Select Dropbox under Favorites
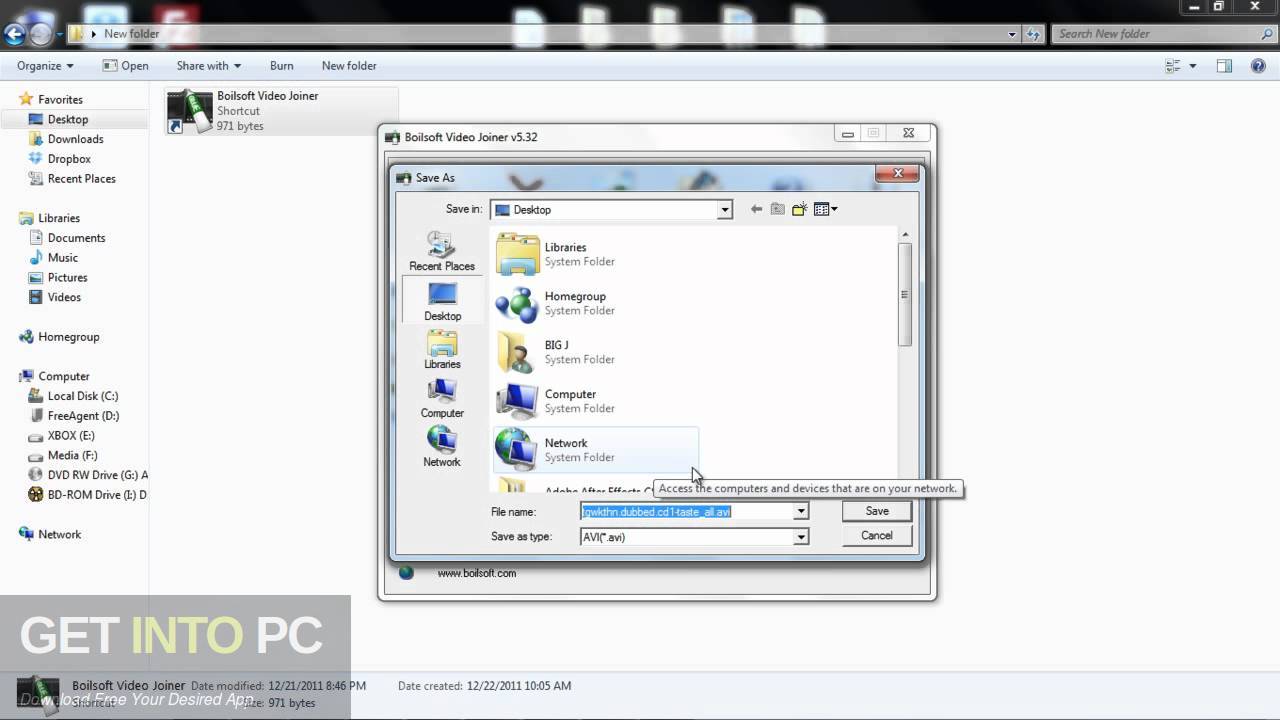 click(x=69, y=159)
